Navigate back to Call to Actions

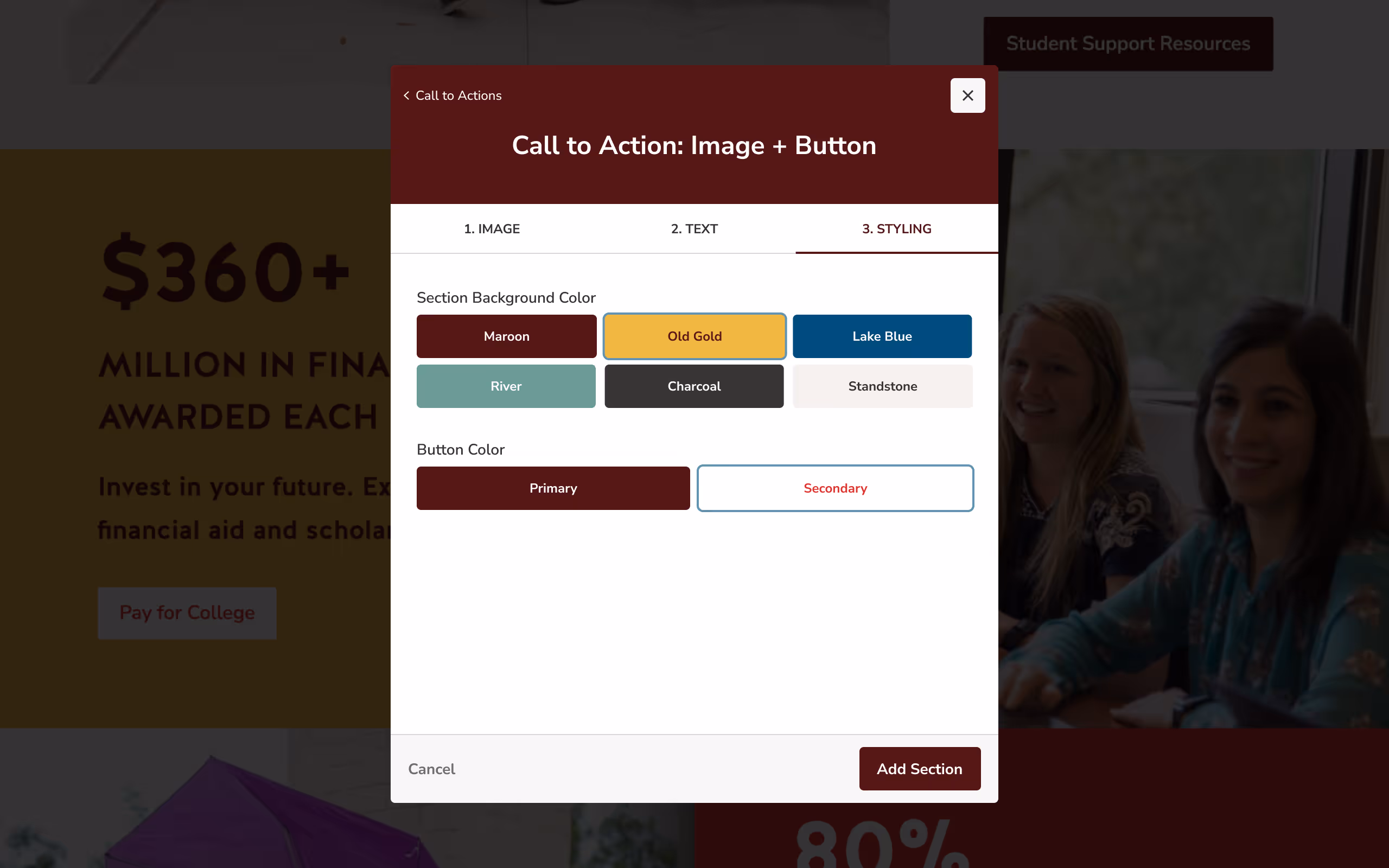pos(458,95)
